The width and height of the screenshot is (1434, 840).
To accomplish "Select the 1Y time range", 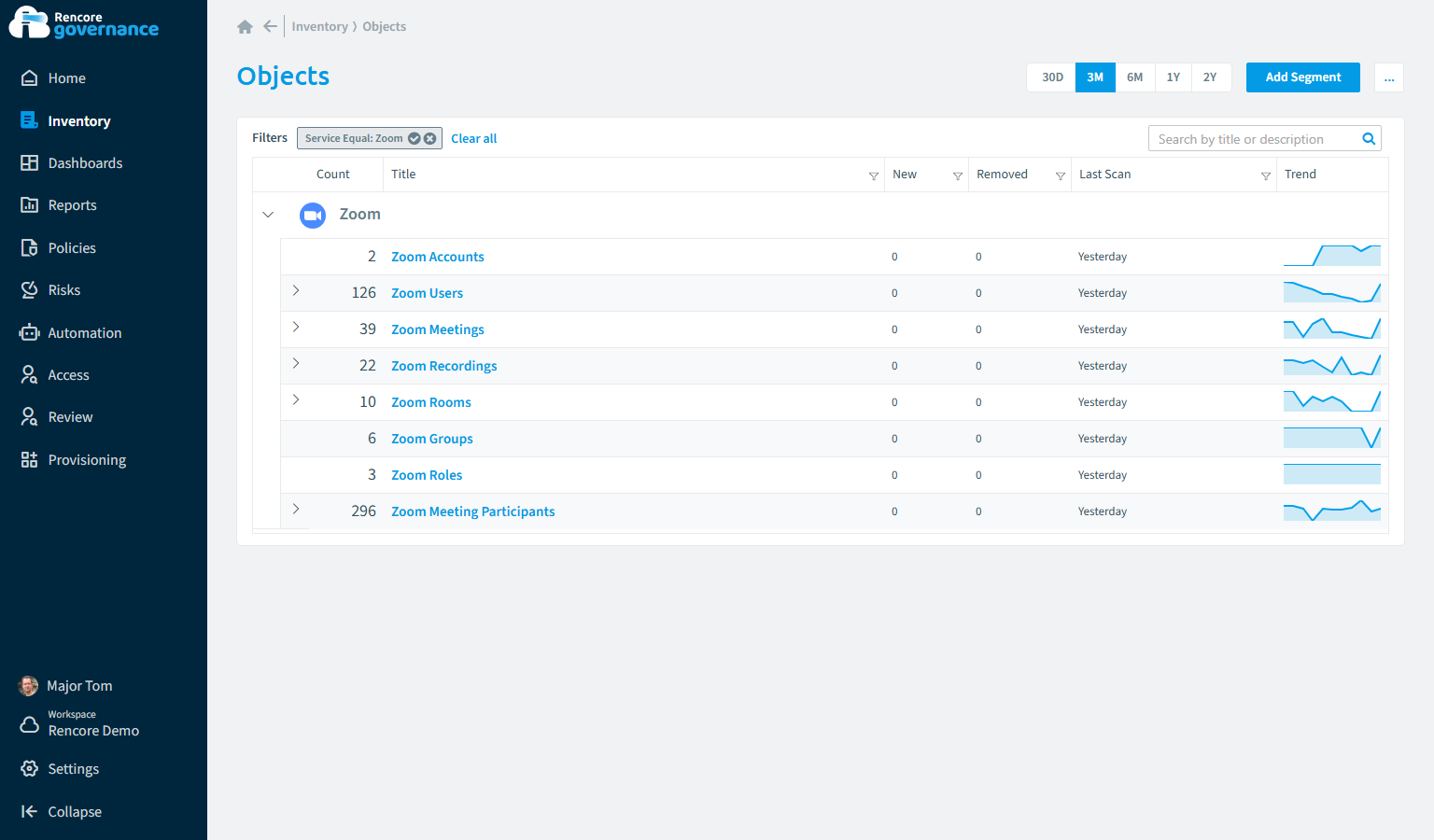I will (1174, 77).
